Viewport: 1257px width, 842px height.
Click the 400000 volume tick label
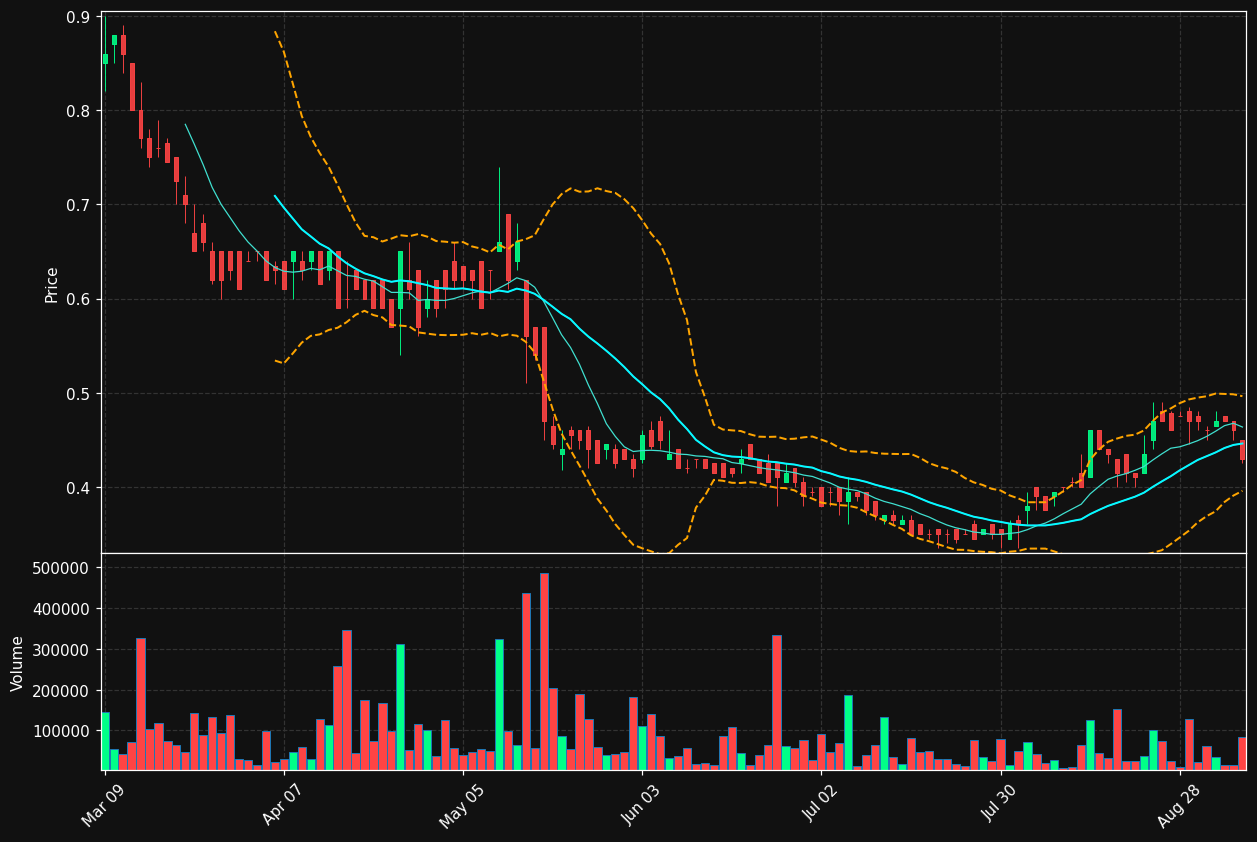pos(63,609)
